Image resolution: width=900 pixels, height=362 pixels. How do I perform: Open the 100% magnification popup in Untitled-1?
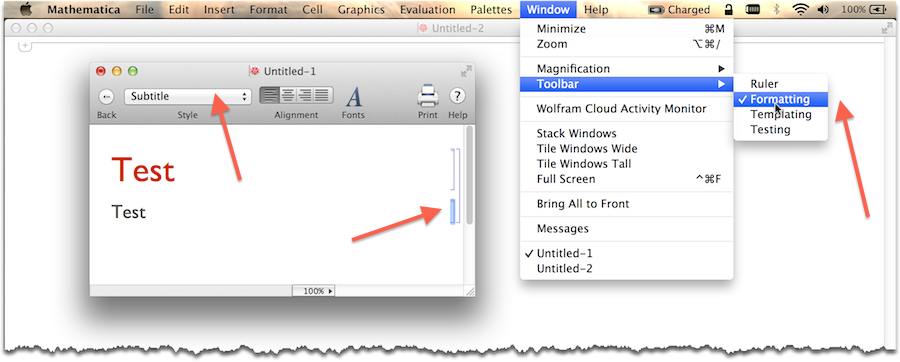[x=314, y=291]
